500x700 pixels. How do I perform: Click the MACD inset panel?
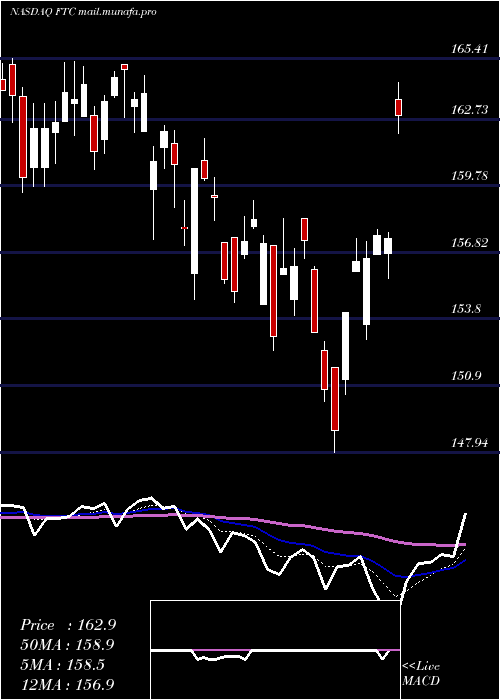(x=275, y=650)
